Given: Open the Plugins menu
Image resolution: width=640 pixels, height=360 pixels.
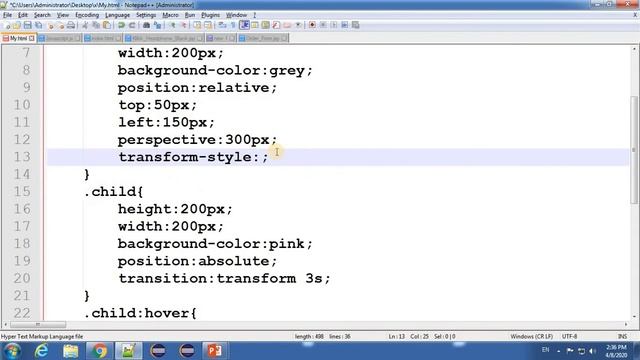Looking at the screenshot, I should click(210, 15).
